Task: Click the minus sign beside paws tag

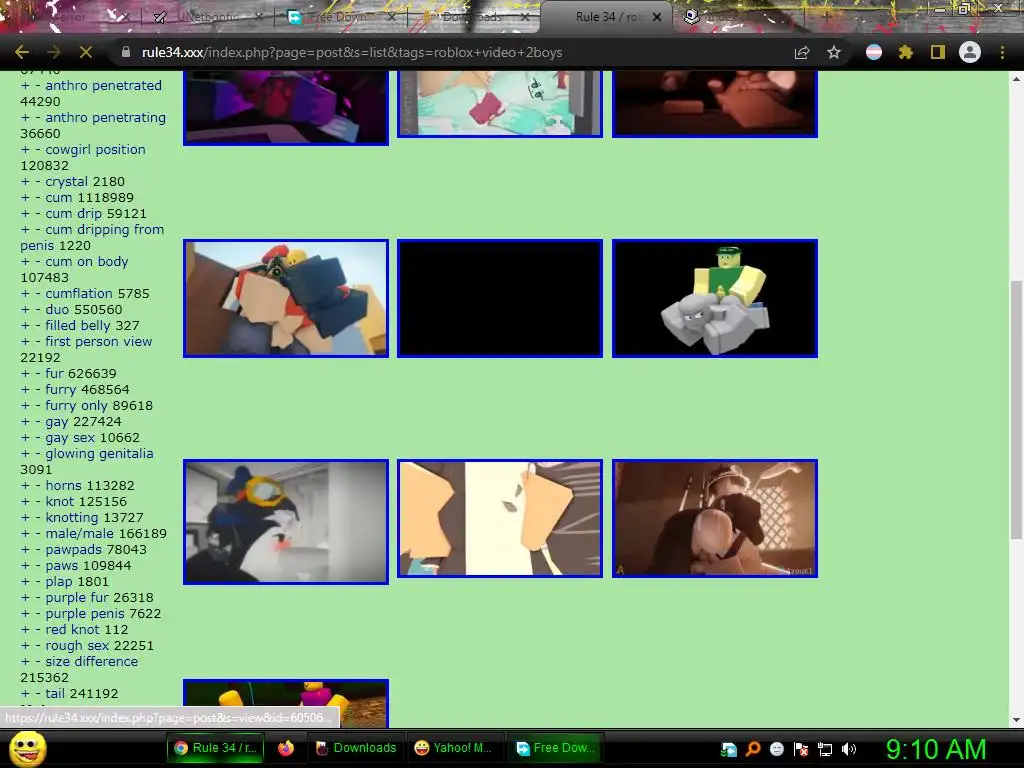Action: pyautogui.click(x=38, y=566)
